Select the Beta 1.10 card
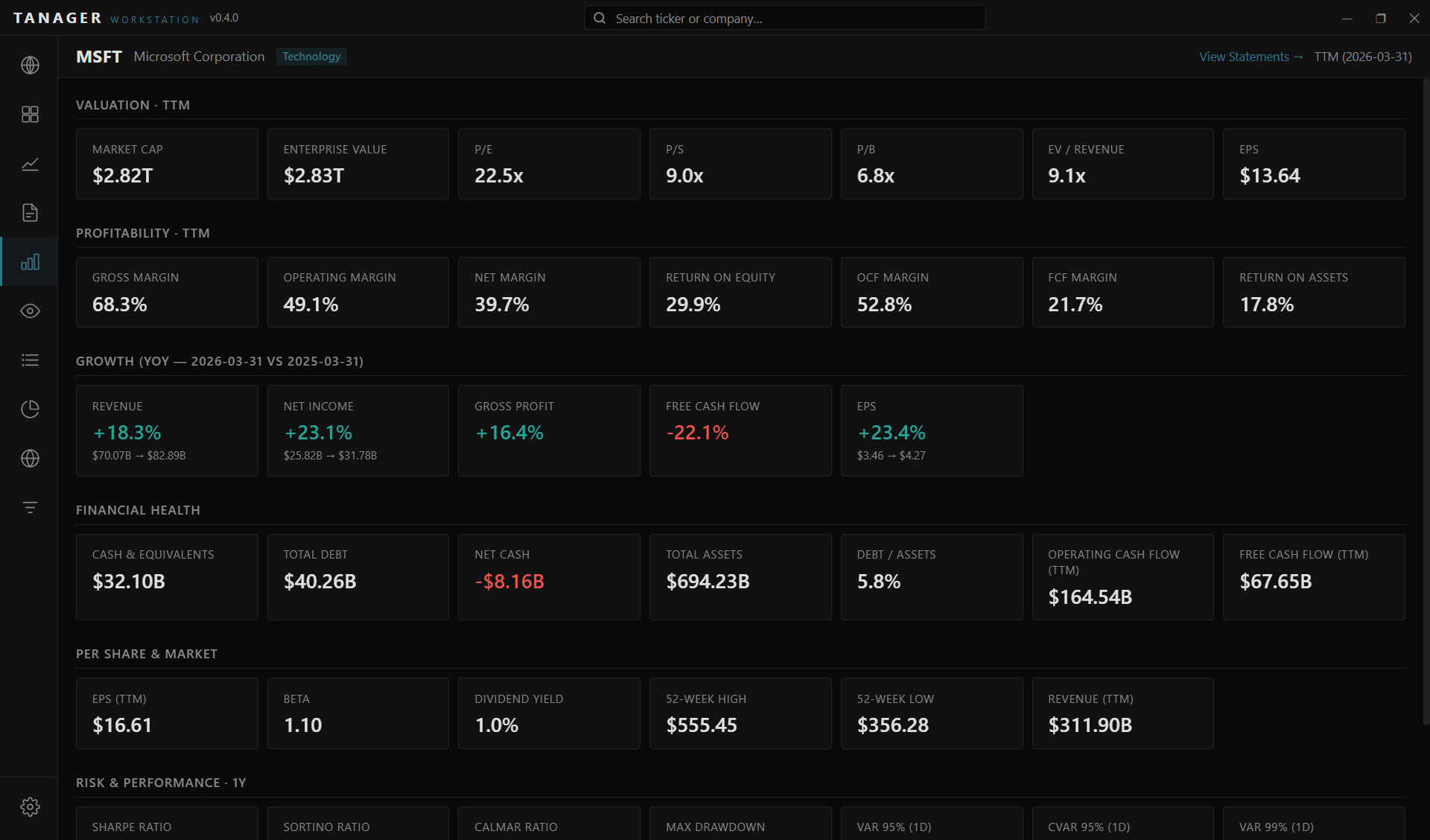The height and width of the screenshot is (840, 1430). click(x=358, y=713)
